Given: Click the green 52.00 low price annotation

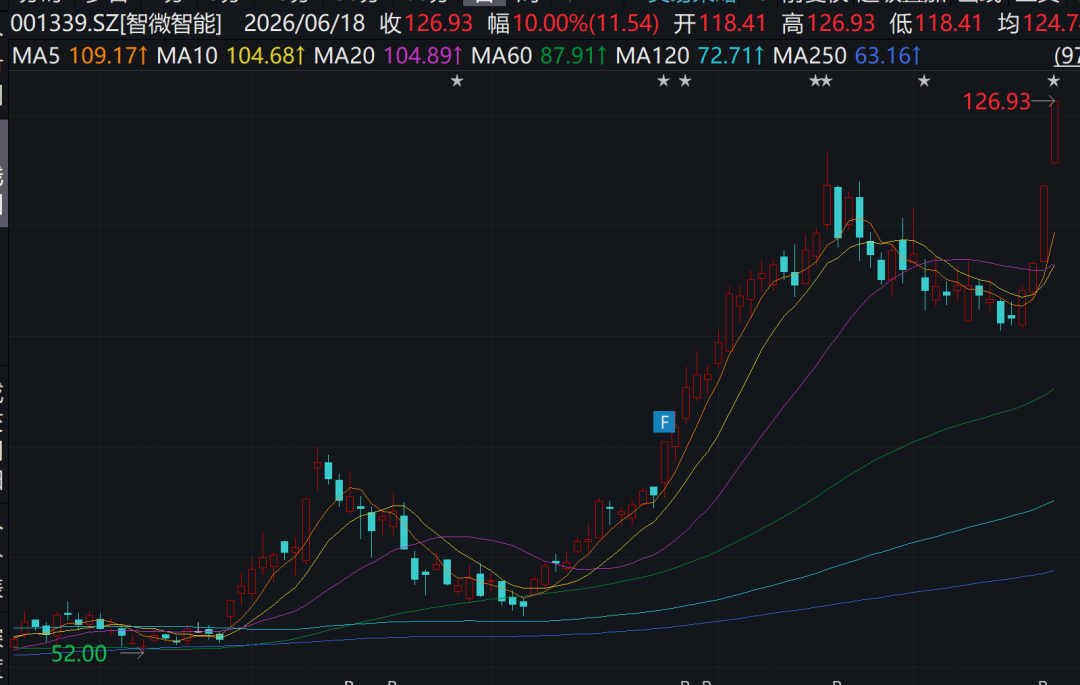Looking at the screenshot, I should click(x=79, y=653).
